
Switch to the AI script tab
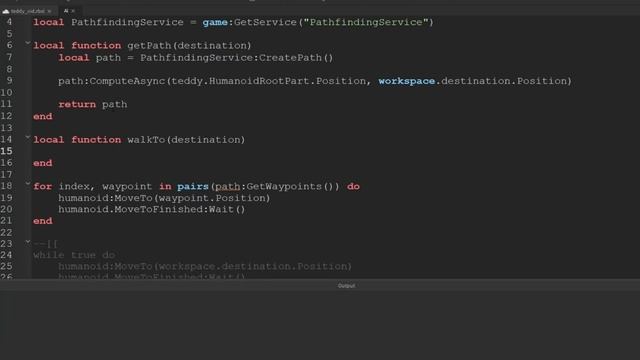pos(66,11)
